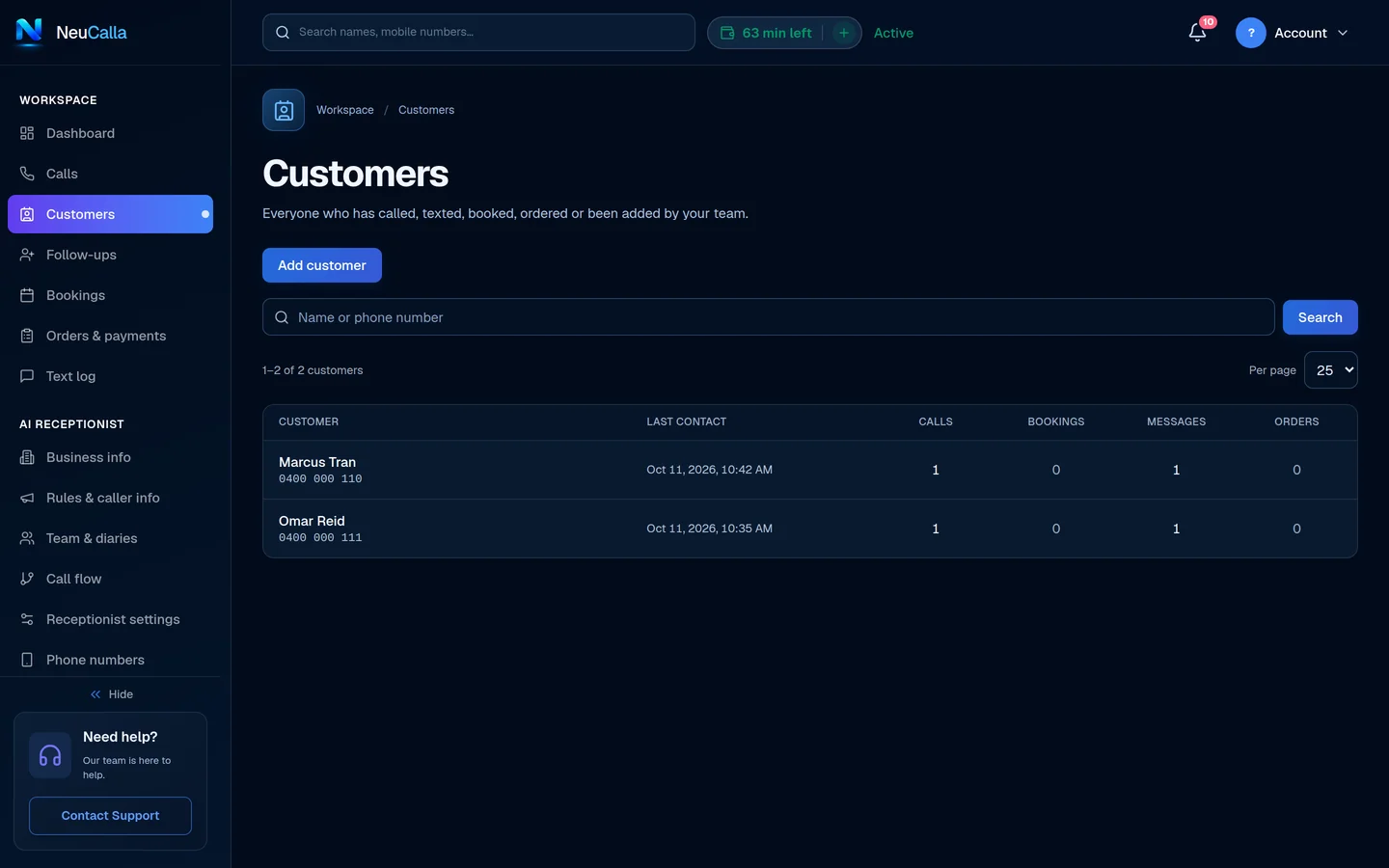Click the Workspace breadcrumb link
1389x868 pixels.
click(345, 110)
